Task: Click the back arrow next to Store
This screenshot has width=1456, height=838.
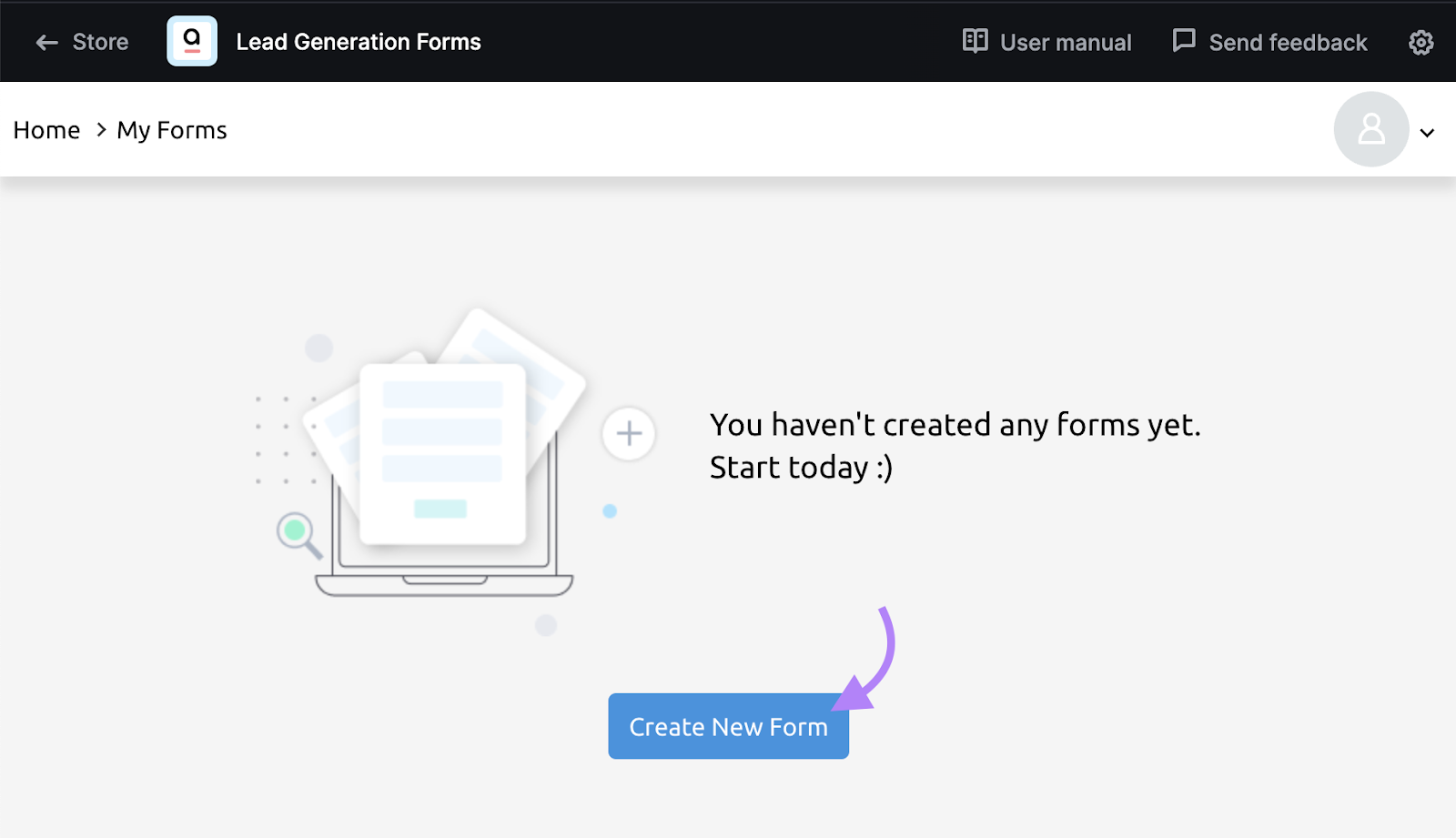Action: pos(46,42)
